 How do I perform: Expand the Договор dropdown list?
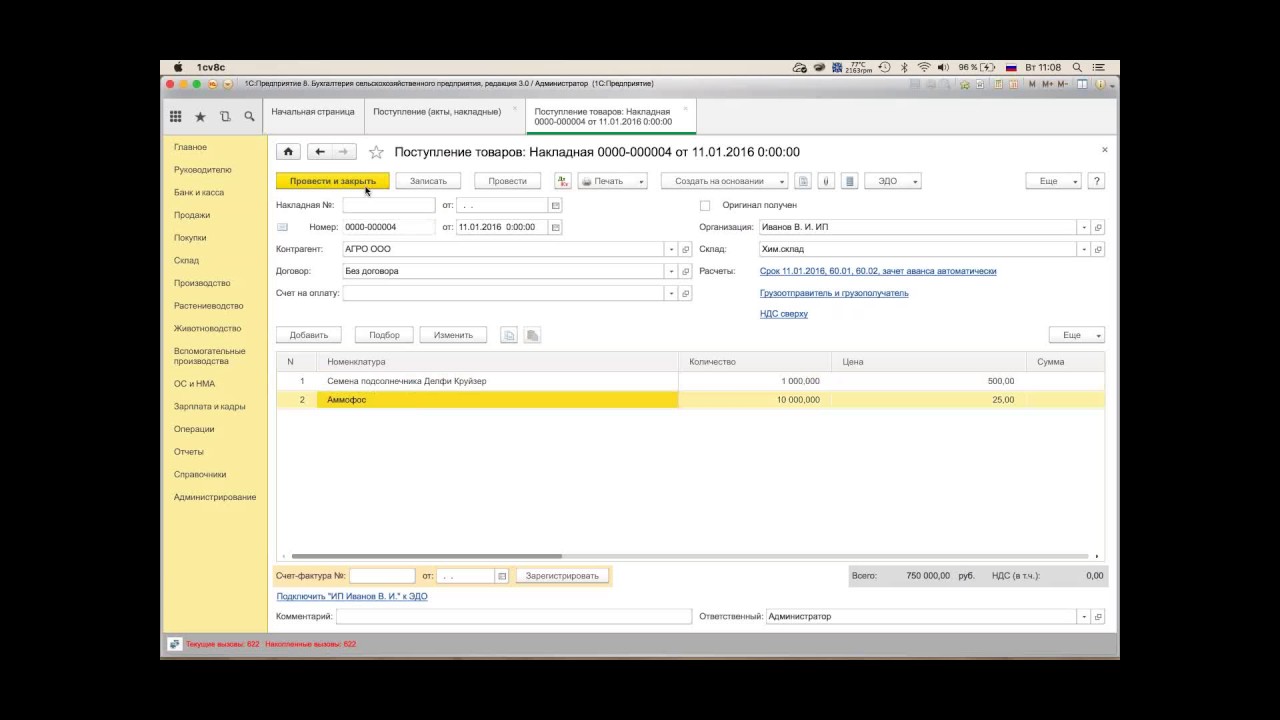[x=671, y=271]
